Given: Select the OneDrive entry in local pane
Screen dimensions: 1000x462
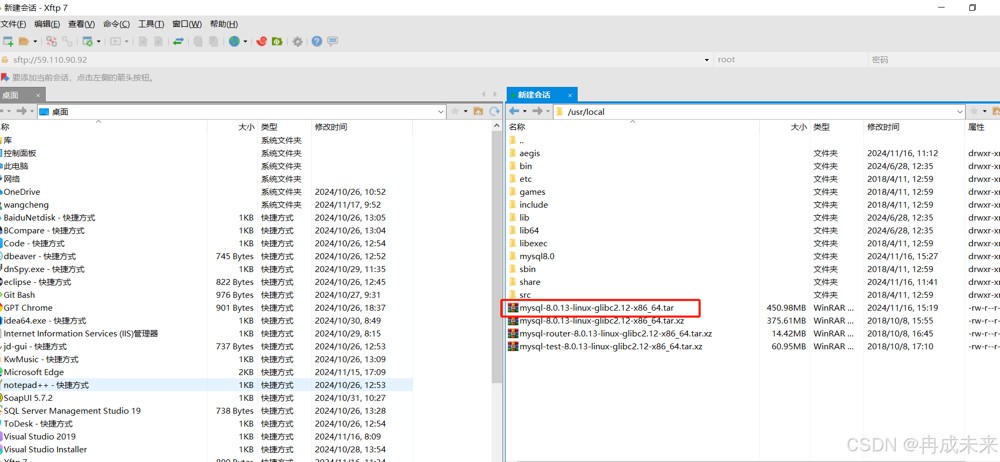Looking at the screenshot, I should (x=22, y=191).
